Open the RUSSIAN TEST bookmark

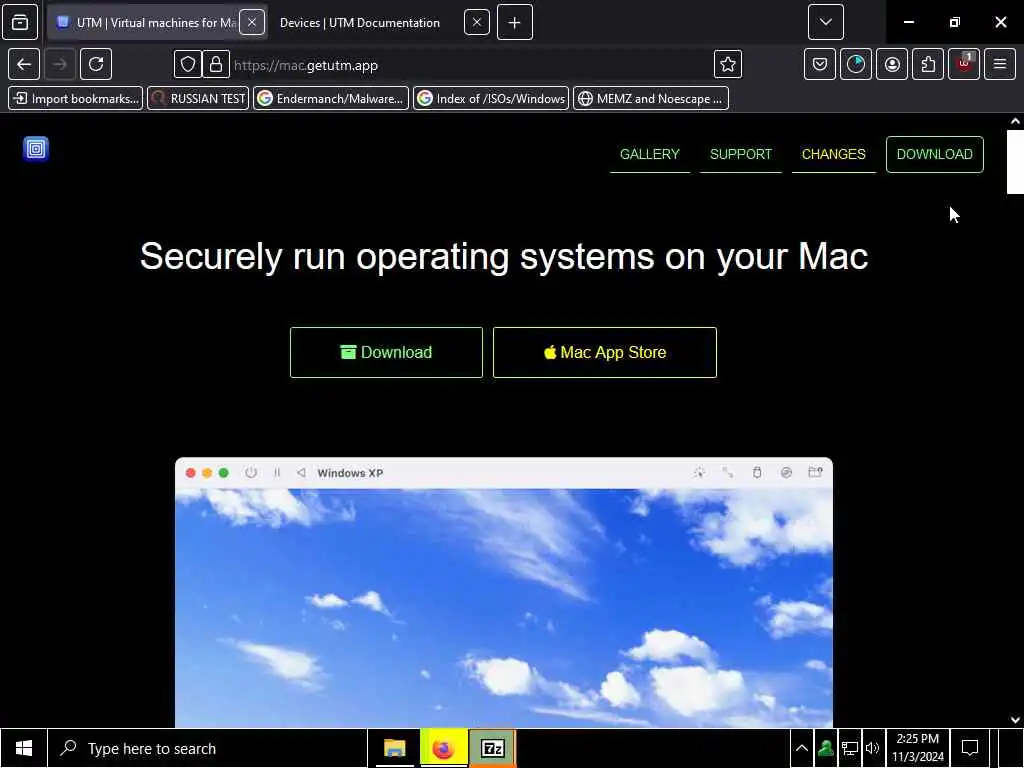[x=198, y=99]
